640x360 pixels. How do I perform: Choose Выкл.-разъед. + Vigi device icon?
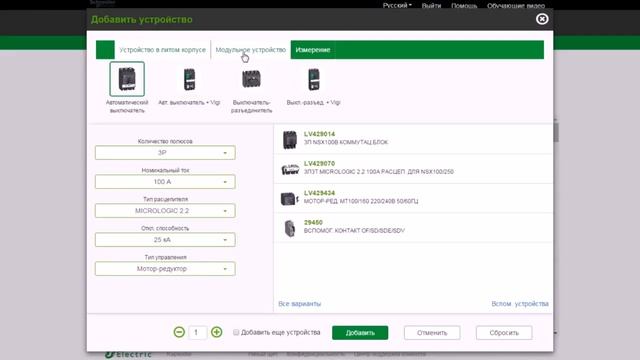(x=313, y=79)
